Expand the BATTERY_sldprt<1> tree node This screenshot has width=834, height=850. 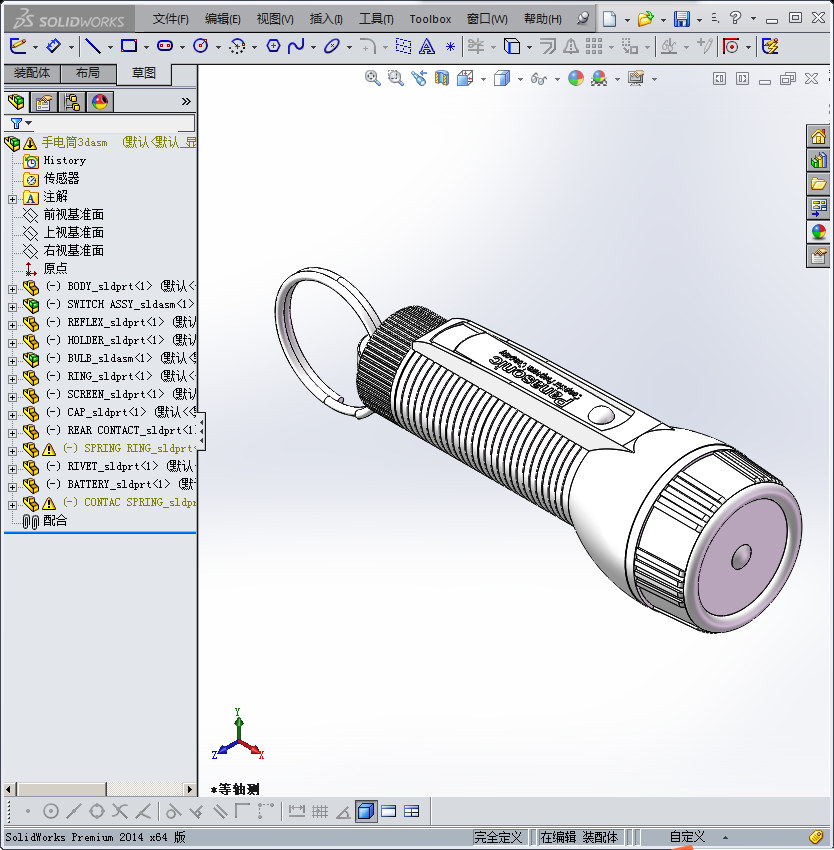coord(12,487)
